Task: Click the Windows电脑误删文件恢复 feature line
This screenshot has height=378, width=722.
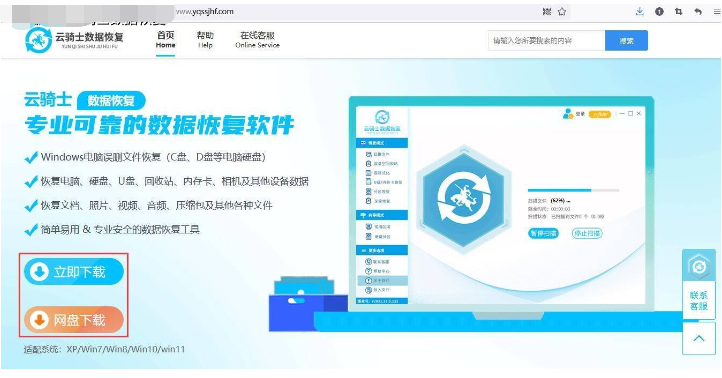Action: click(146, 157)
